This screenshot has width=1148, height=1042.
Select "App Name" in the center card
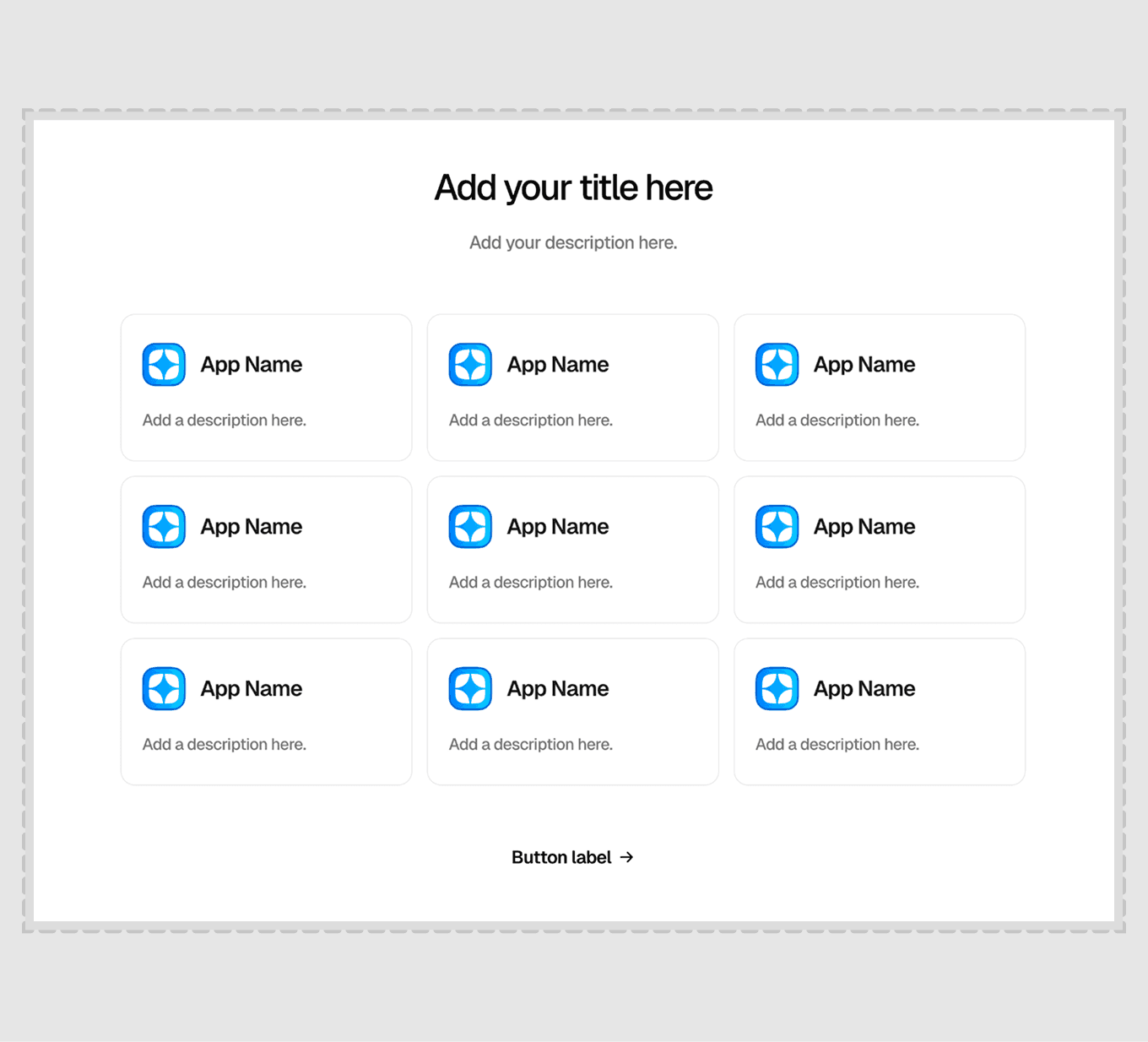coord(558,527)
